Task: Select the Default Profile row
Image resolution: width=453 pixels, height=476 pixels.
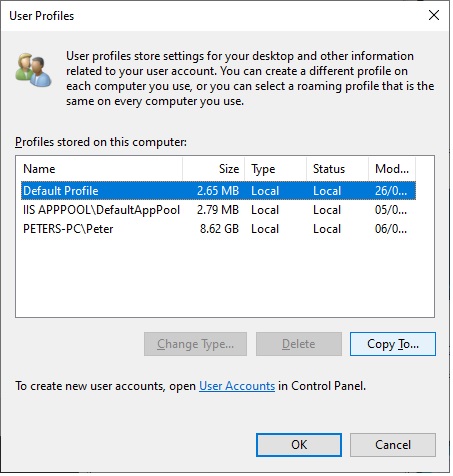Action: point(219,192)
